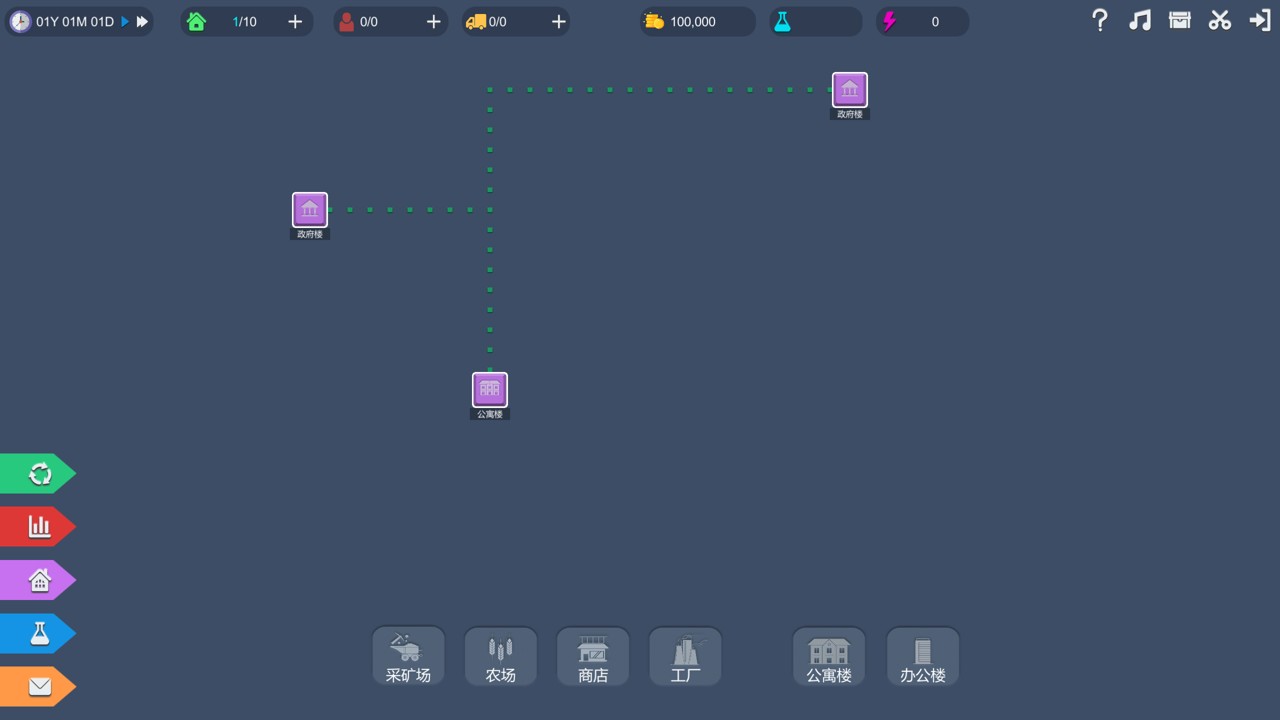
Task: Toggle fast-forward speed next to the date
Action: 142,21
